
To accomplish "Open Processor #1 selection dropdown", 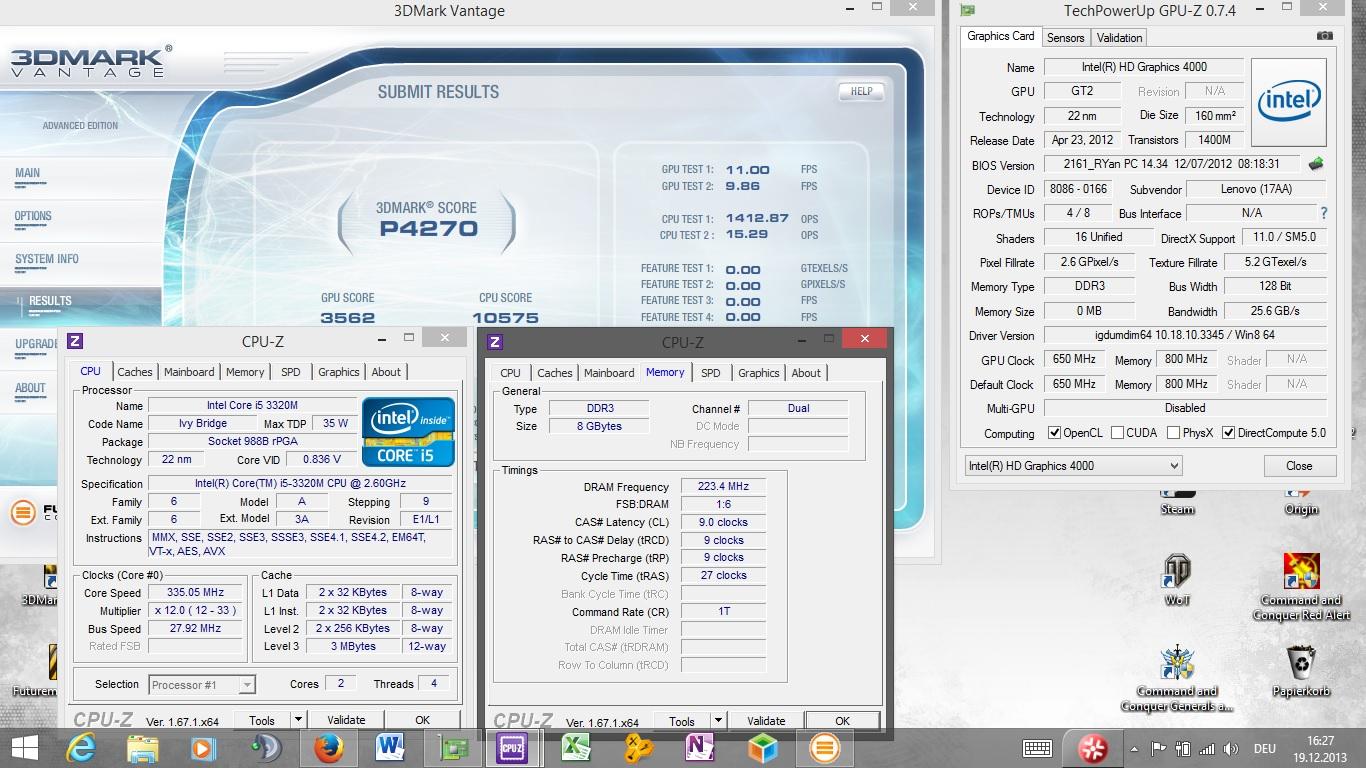I will click(x=202, y=685).
